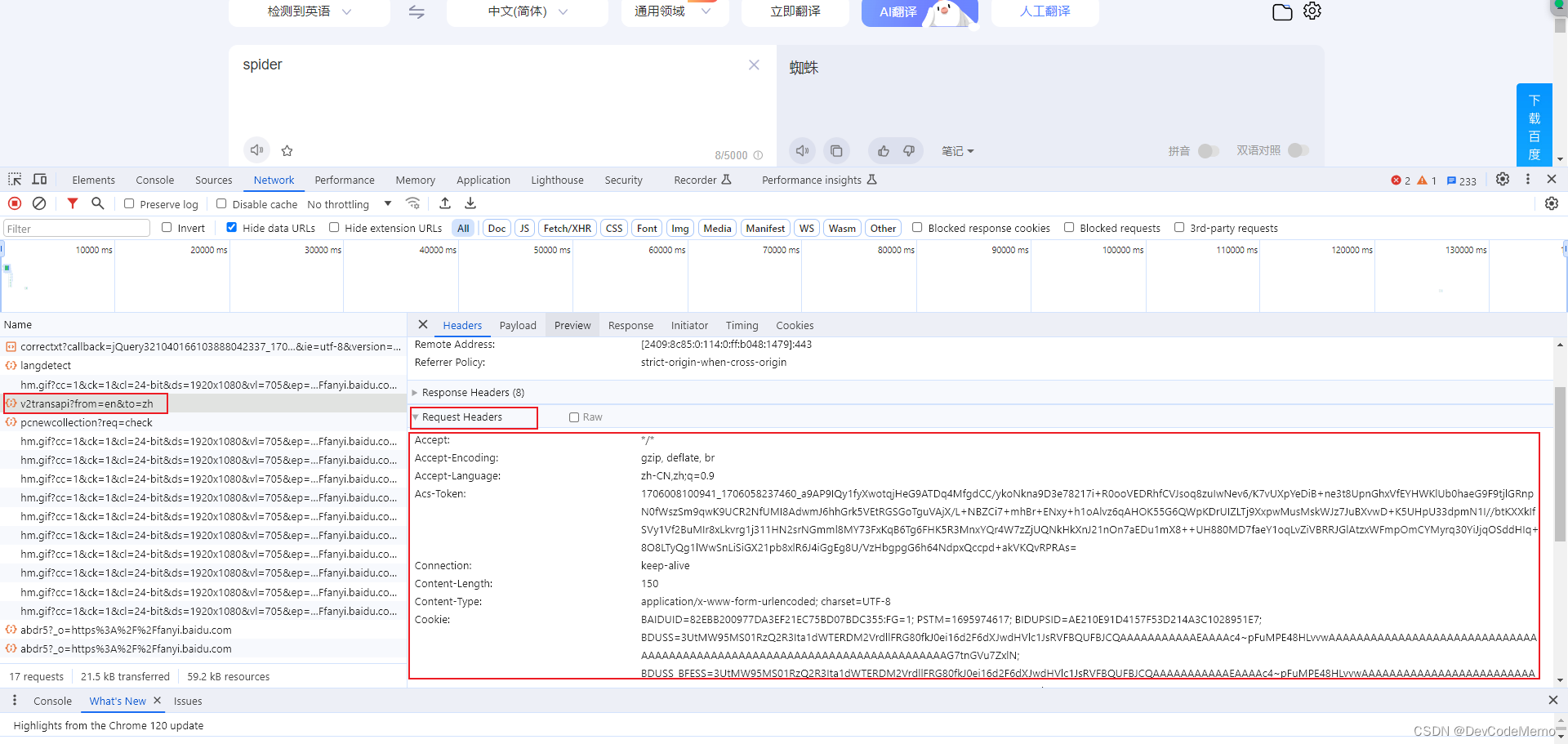Open the 笔记 dropdown

tap(958, 151)
